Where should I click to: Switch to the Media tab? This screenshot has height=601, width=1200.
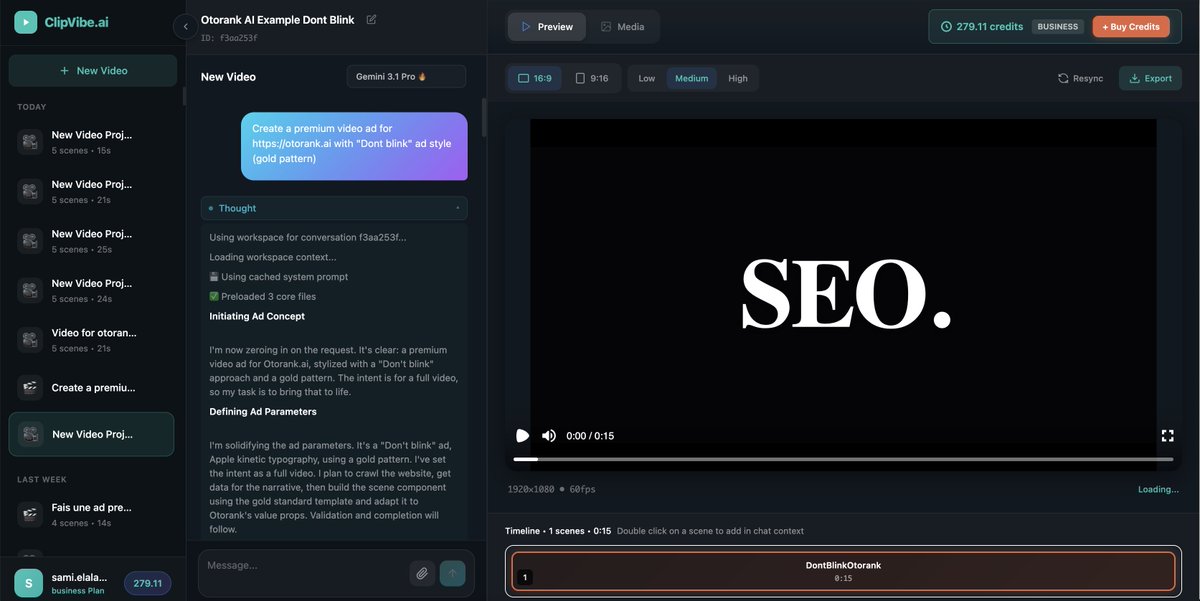click(622, 27)
